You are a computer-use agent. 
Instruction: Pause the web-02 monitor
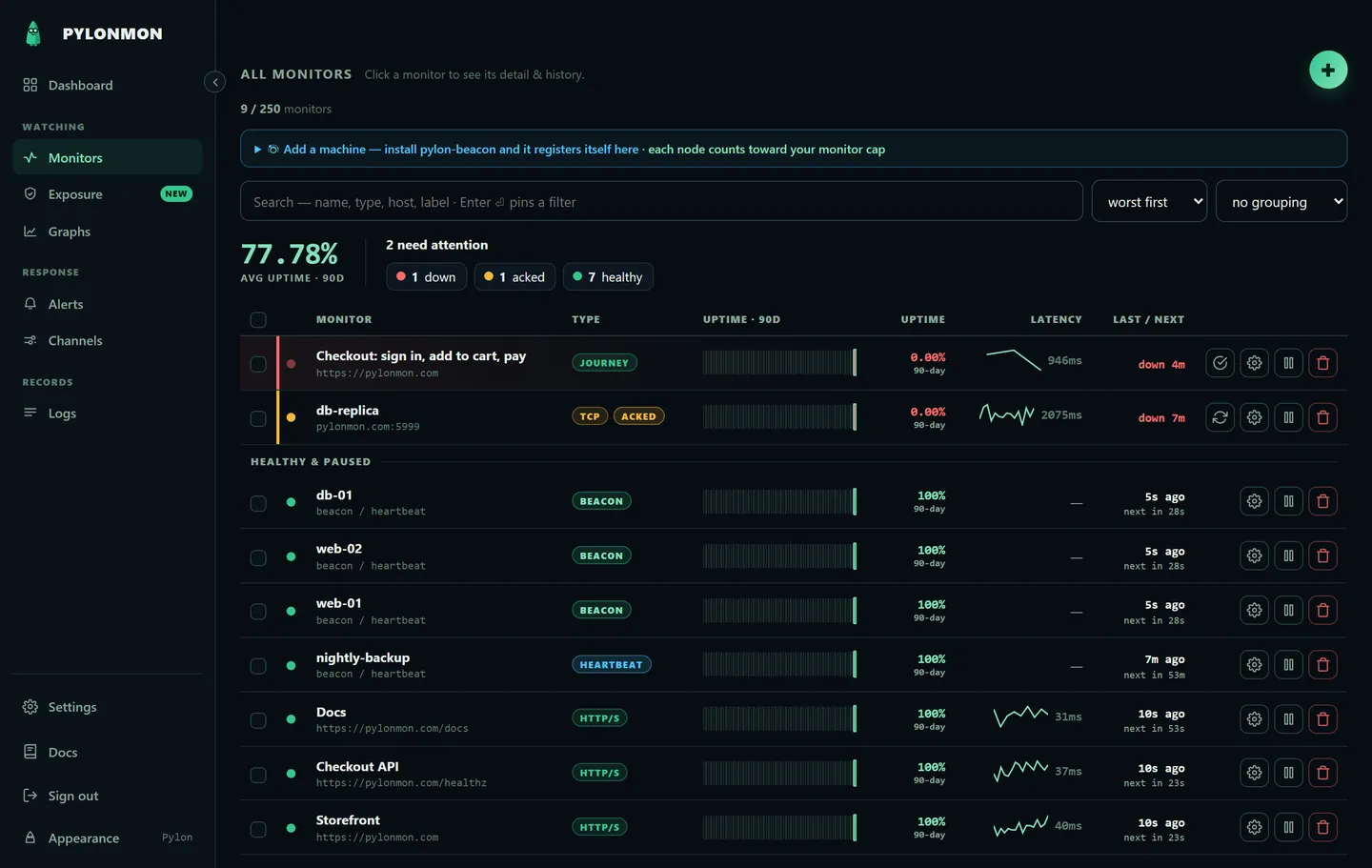tap(1288, 555)
